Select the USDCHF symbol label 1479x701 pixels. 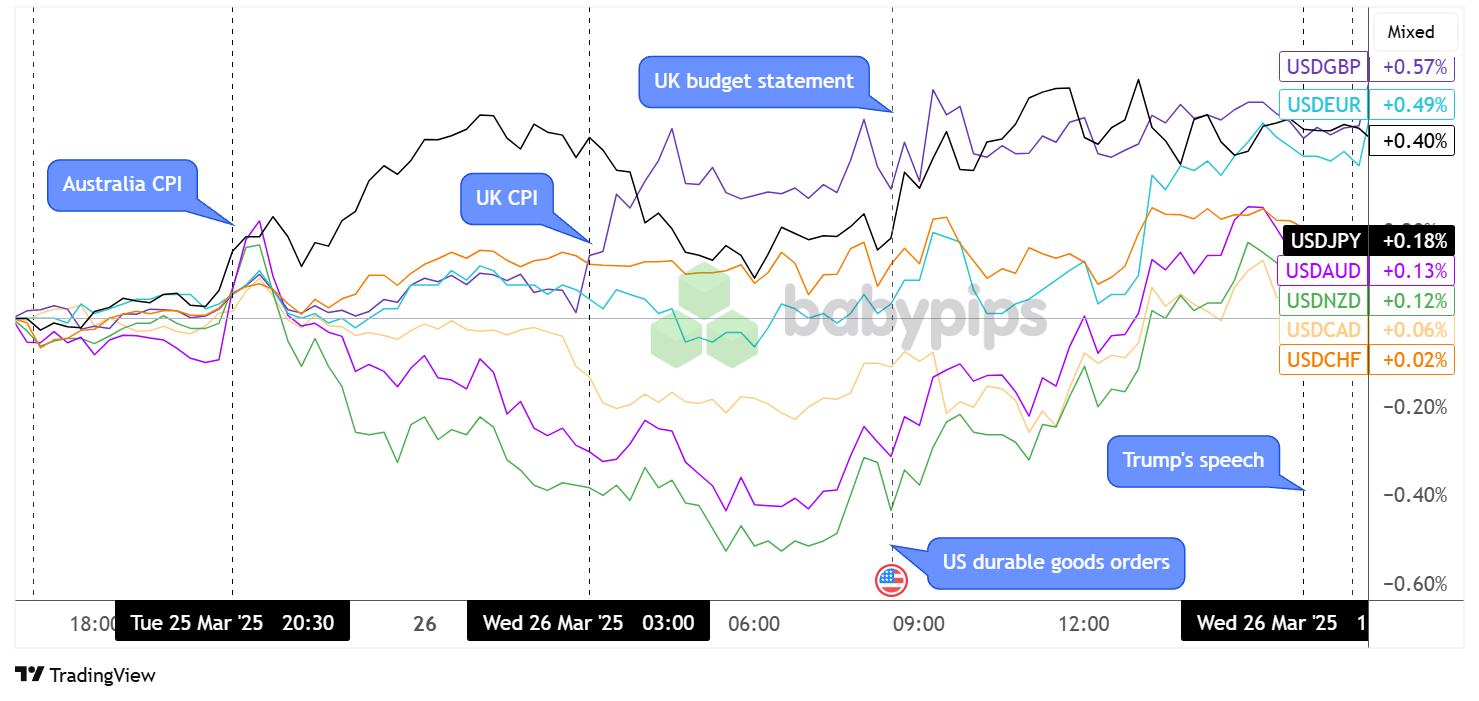click(x=1326, y=359)
